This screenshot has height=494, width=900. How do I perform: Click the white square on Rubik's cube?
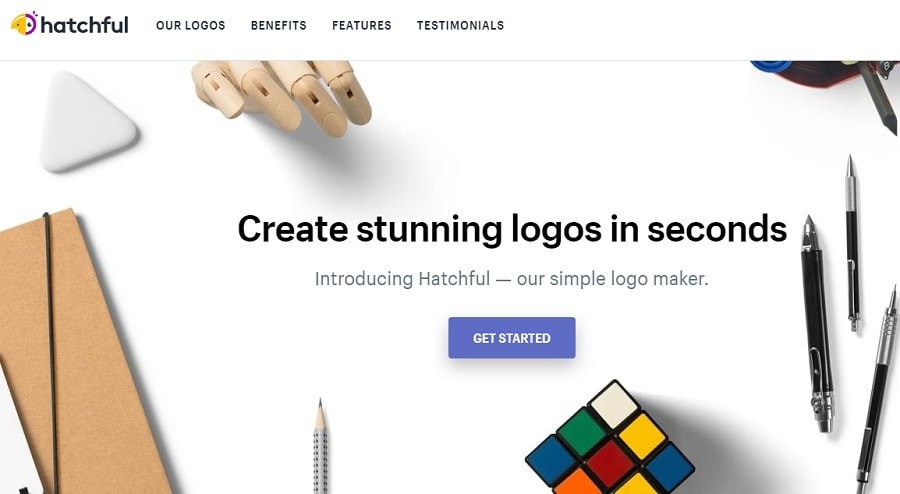click(x=614, y=405)
